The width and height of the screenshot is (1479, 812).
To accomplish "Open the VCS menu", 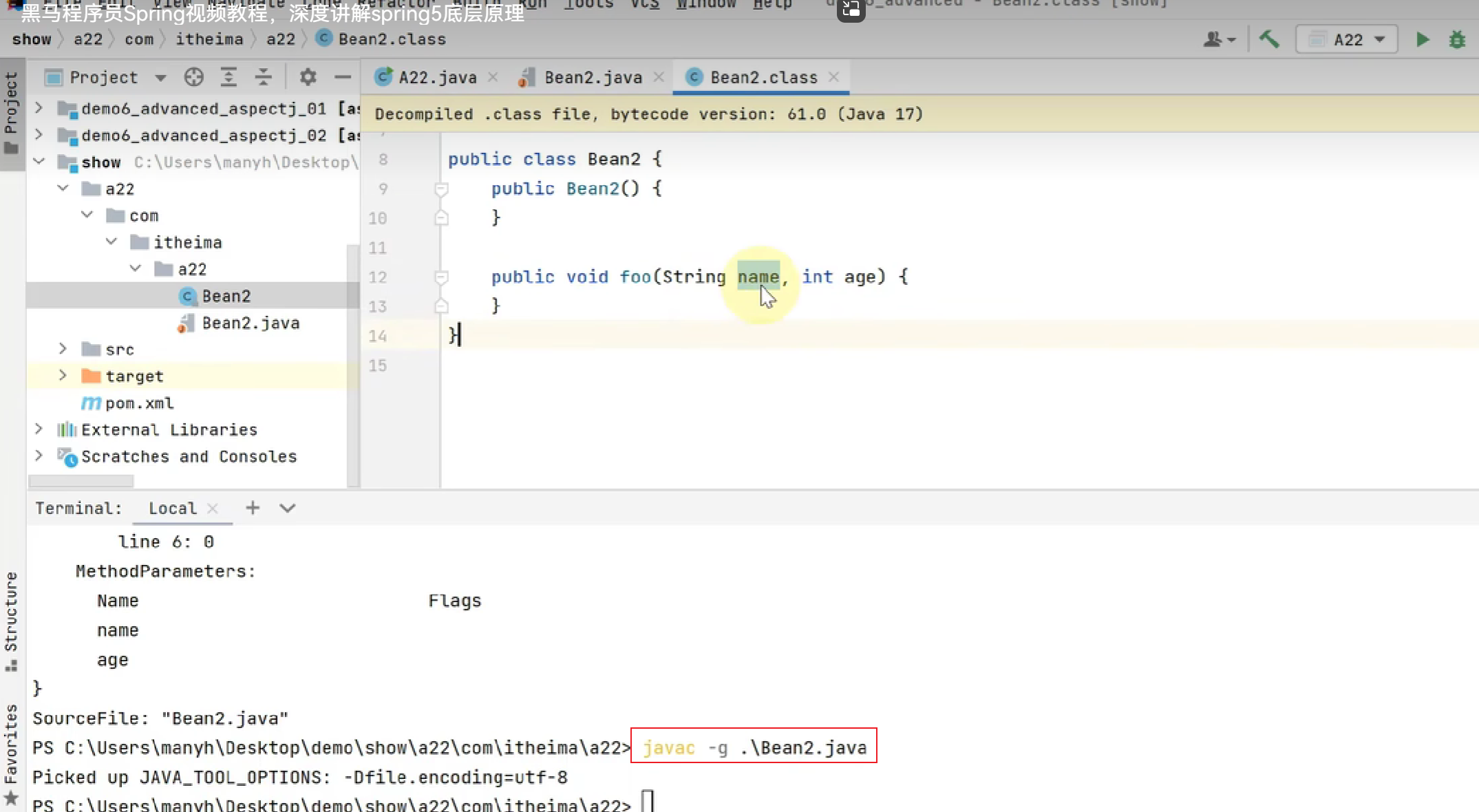I will tap(645, 5).
